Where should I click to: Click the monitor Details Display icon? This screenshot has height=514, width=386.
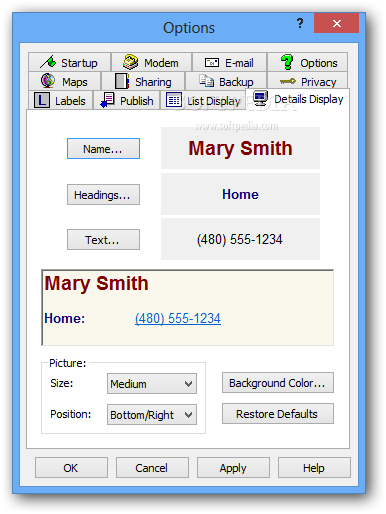[260, 98]
